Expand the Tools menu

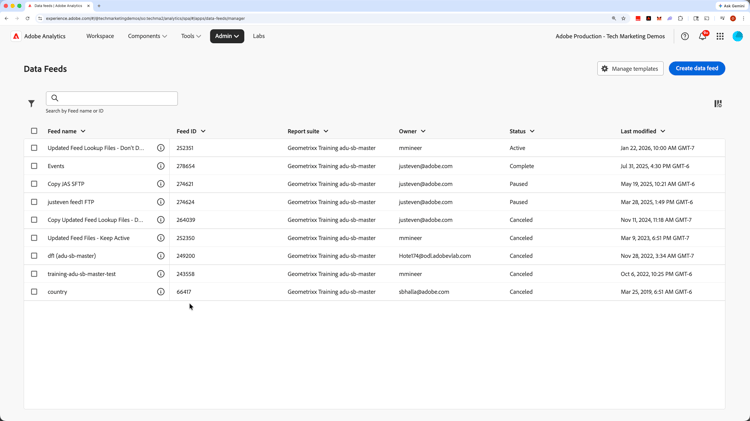[x=191, y=36]
